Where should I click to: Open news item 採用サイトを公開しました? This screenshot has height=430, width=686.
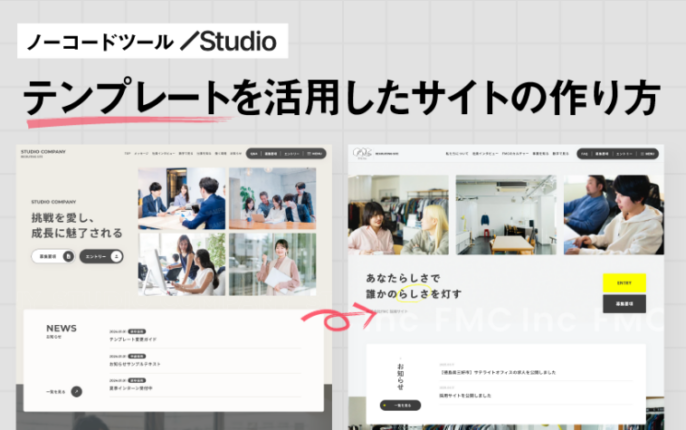(x=465, y=395)
